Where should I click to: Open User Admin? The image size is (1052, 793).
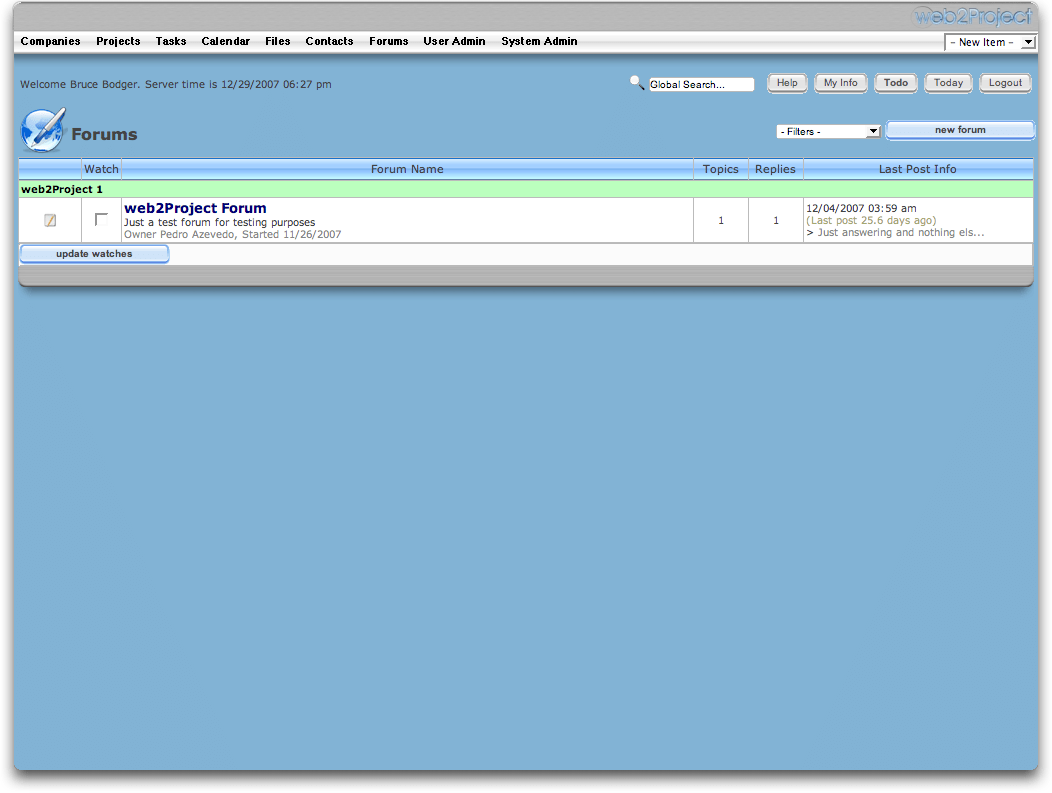coord(454,41)
